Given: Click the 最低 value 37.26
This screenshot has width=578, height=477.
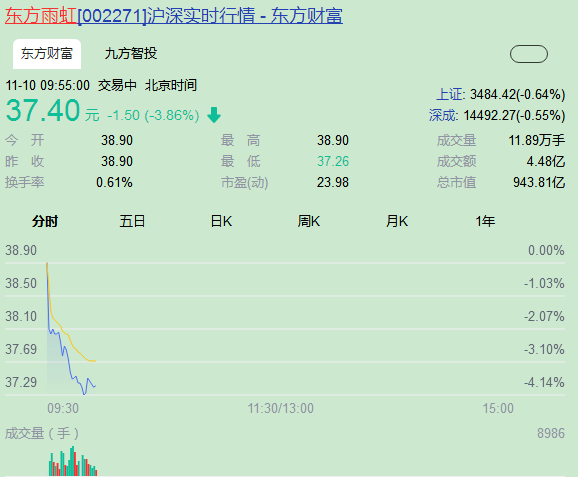Looking at the screenshot, I should 333,161.
